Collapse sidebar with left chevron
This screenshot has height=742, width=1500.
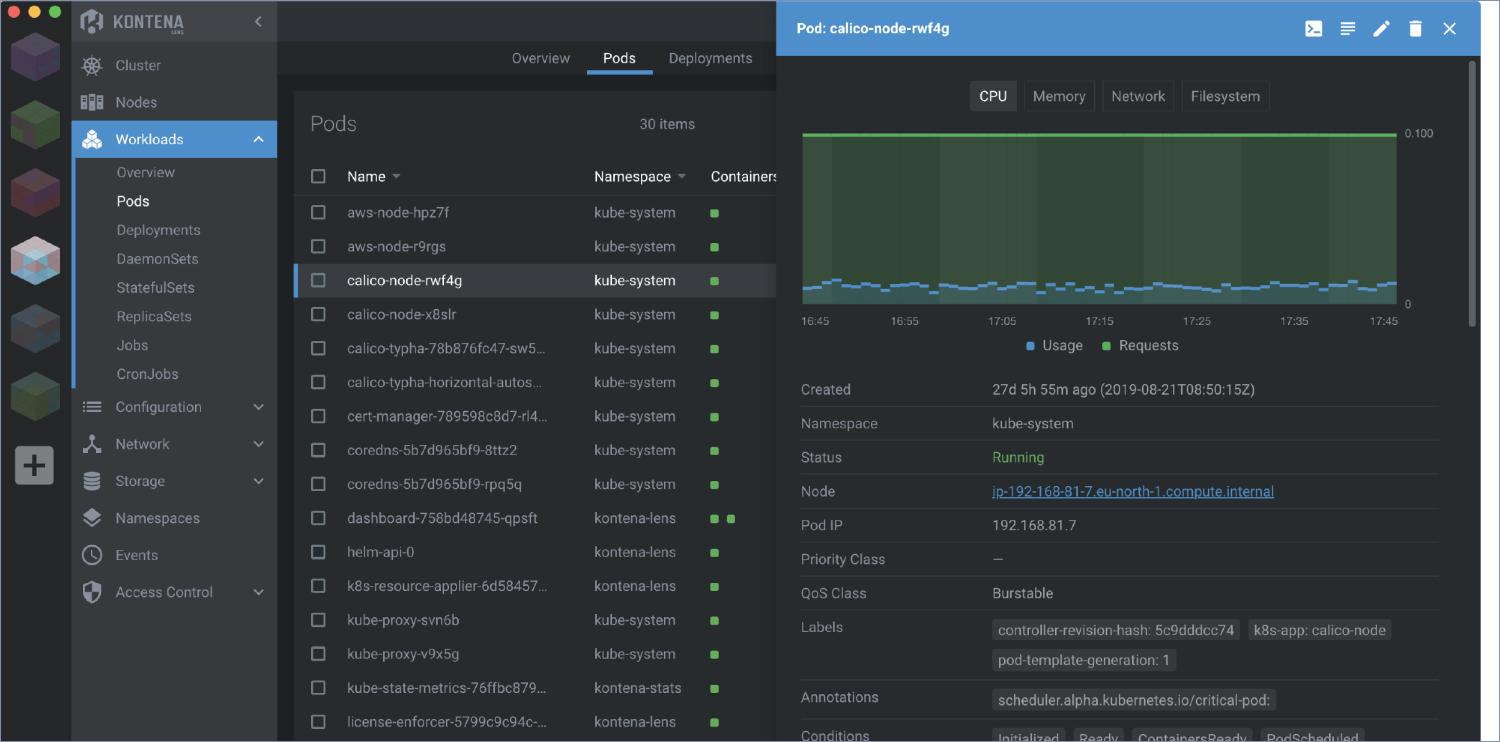(258, 21)
